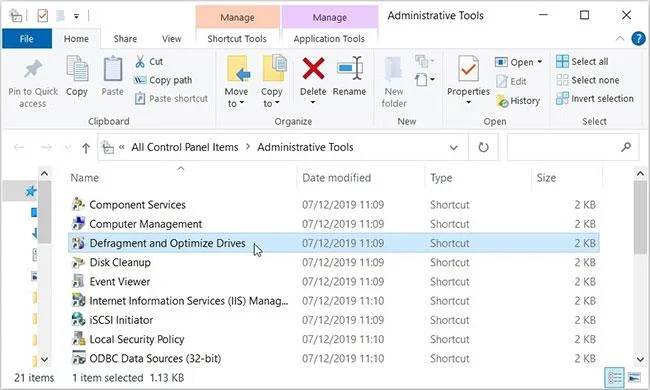Open Customize Quick Access Toolbar dropdown
650x390 pixels.
coord(76,16)
